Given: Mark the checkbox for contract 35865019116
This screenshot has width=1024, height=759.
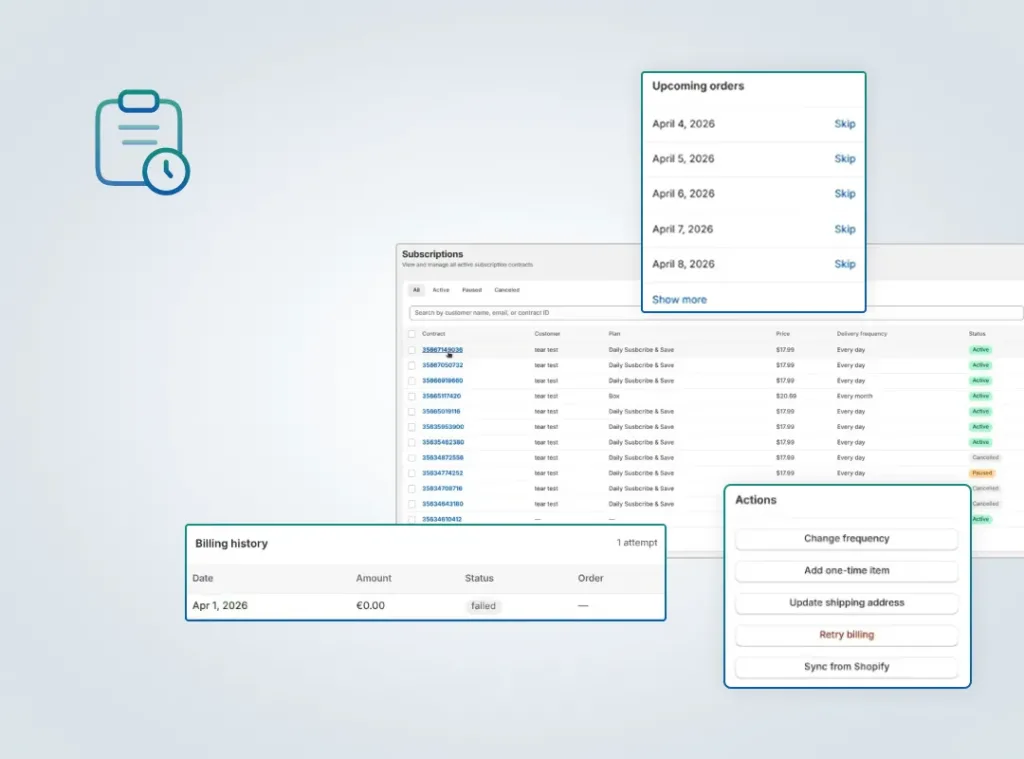Looking at the screenshot, I should coord(411,412).
